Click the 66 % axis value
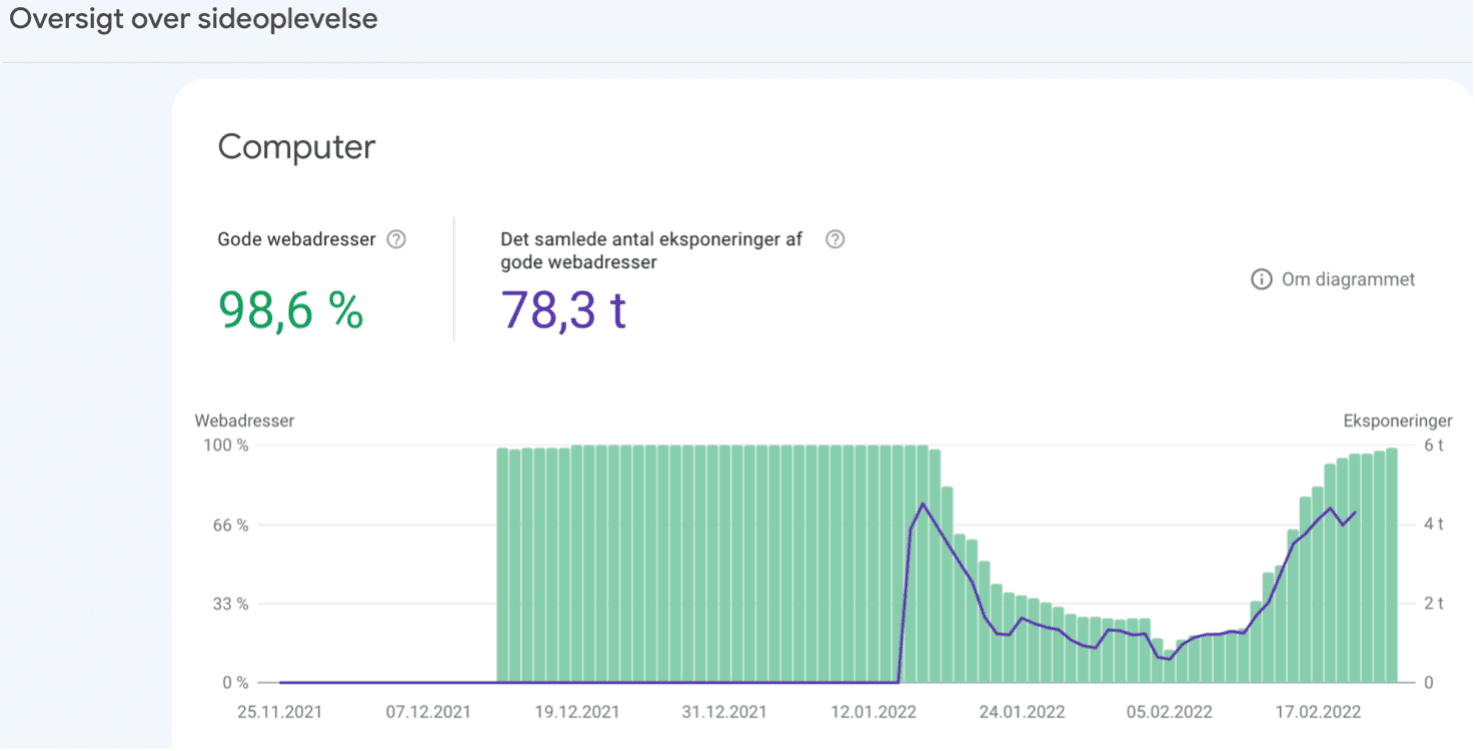The height and width of the screenshot is (751, 1475). tap(230, 525)
